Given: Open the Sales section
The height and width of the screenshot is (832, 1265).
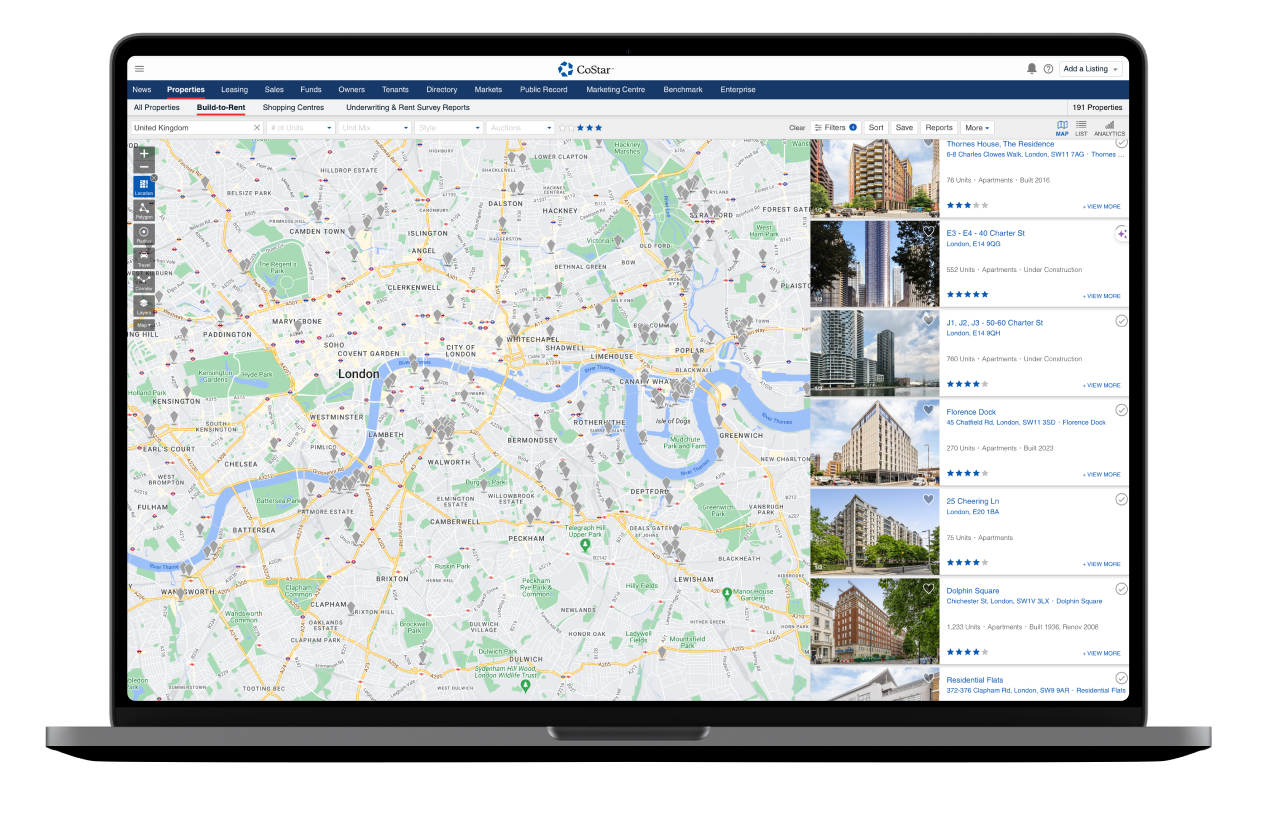Looking at the screenshot, I should (274, 90).
